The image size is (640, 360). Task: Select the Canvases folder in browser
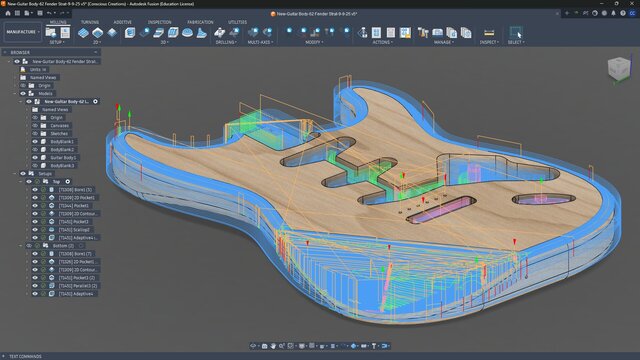(x=60, y=126)
